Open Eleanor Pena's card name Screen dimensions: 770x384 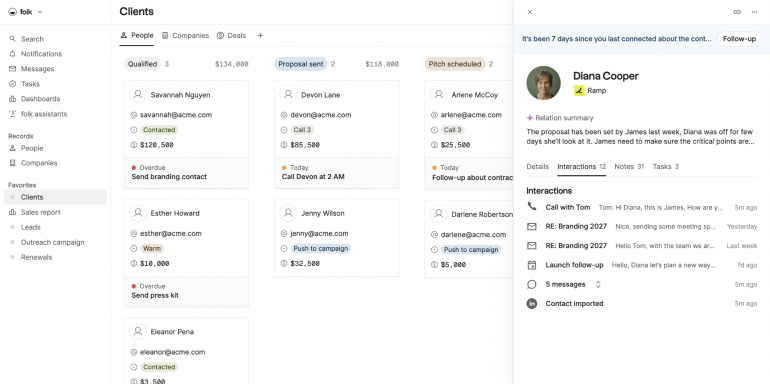pyautogui.click(x=172, y=332)
